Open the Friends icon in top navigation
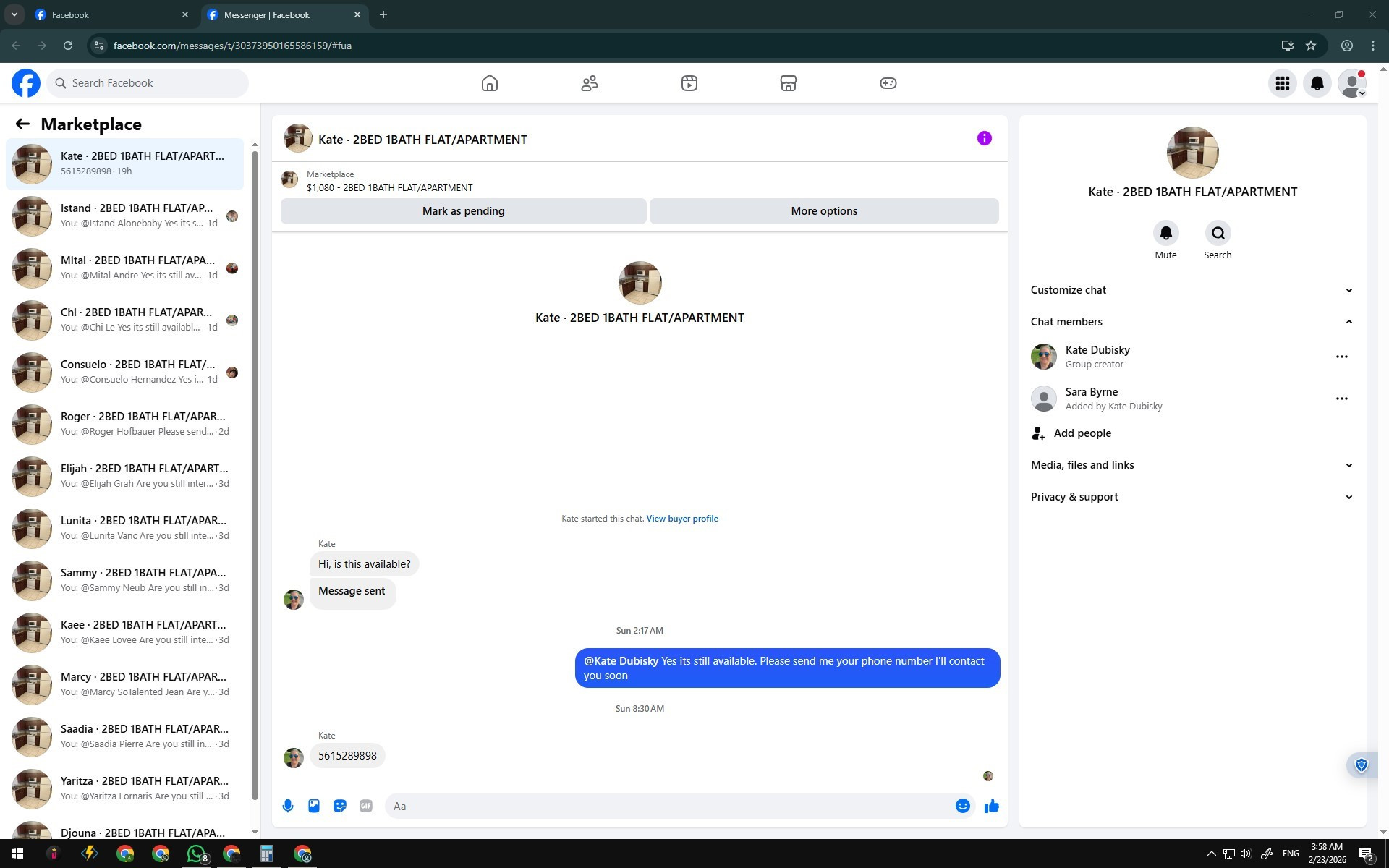Screen dimensions: 1389x868 click(590, 83)
